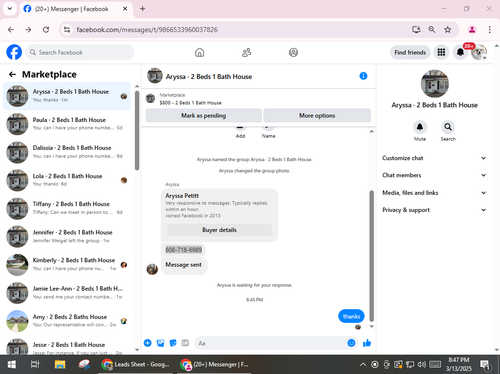Reload the page in browser

[46, 30]
